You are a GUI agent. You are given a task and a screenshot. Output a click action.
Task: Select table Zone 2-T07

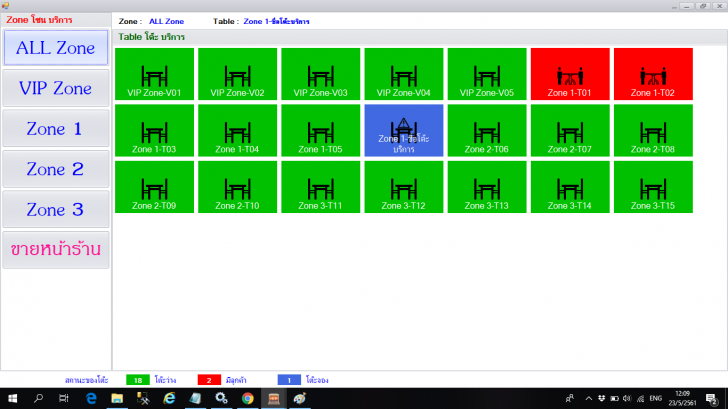(570, 130)
